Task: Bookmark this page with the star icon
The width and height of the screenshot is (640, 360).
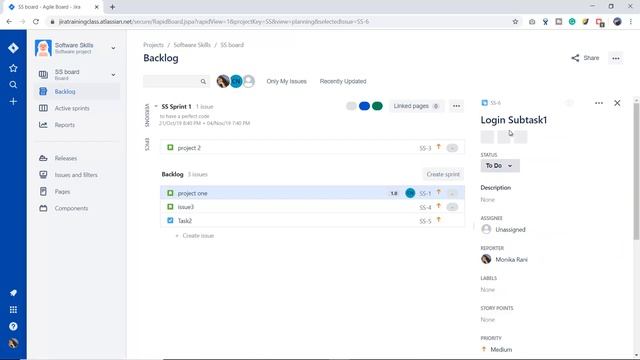Action: 515,22
